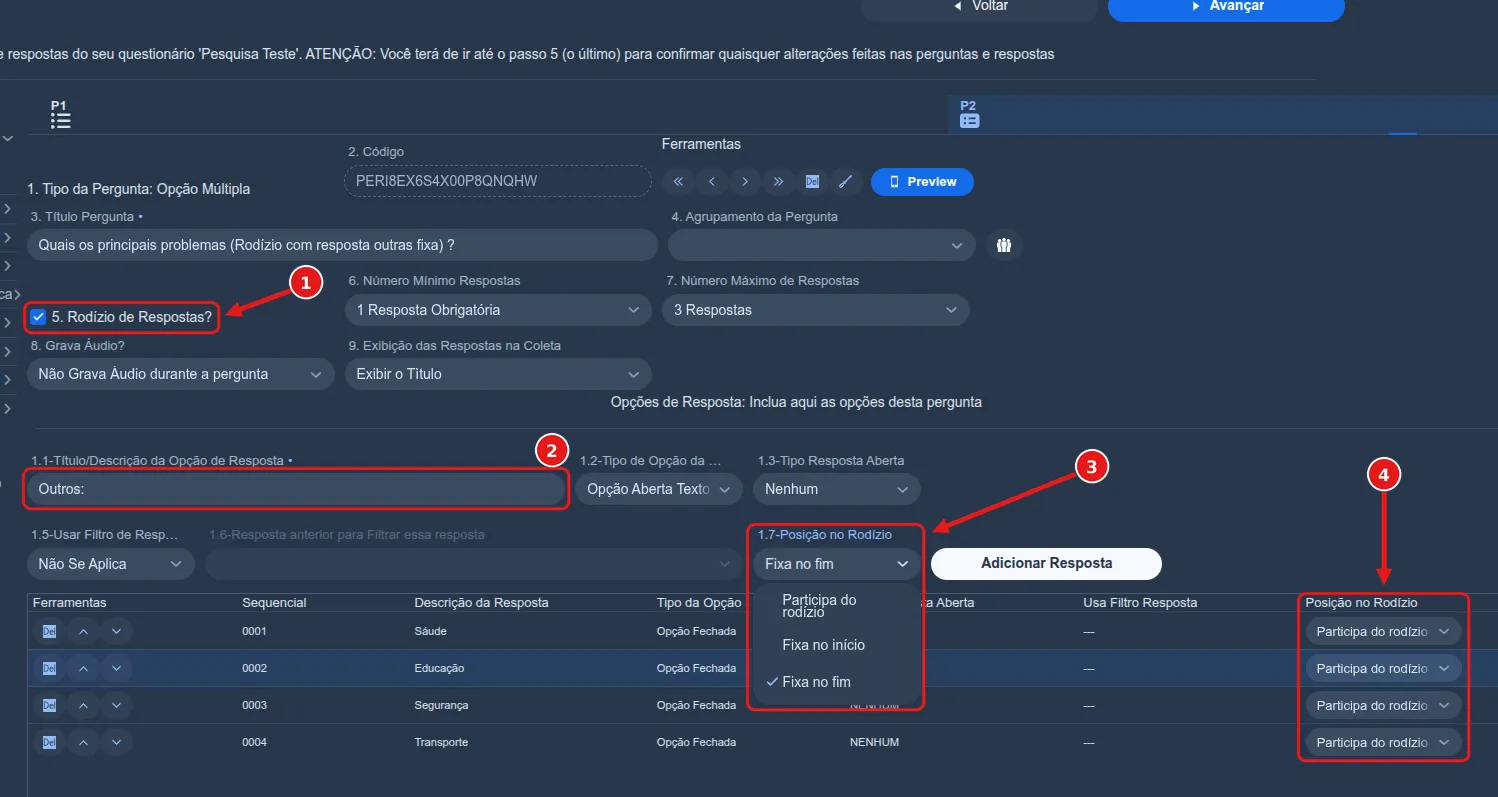The image size is (1498, 797).
Task: Open the Tipo de Opção dropdown
Action: pos(658,489)
